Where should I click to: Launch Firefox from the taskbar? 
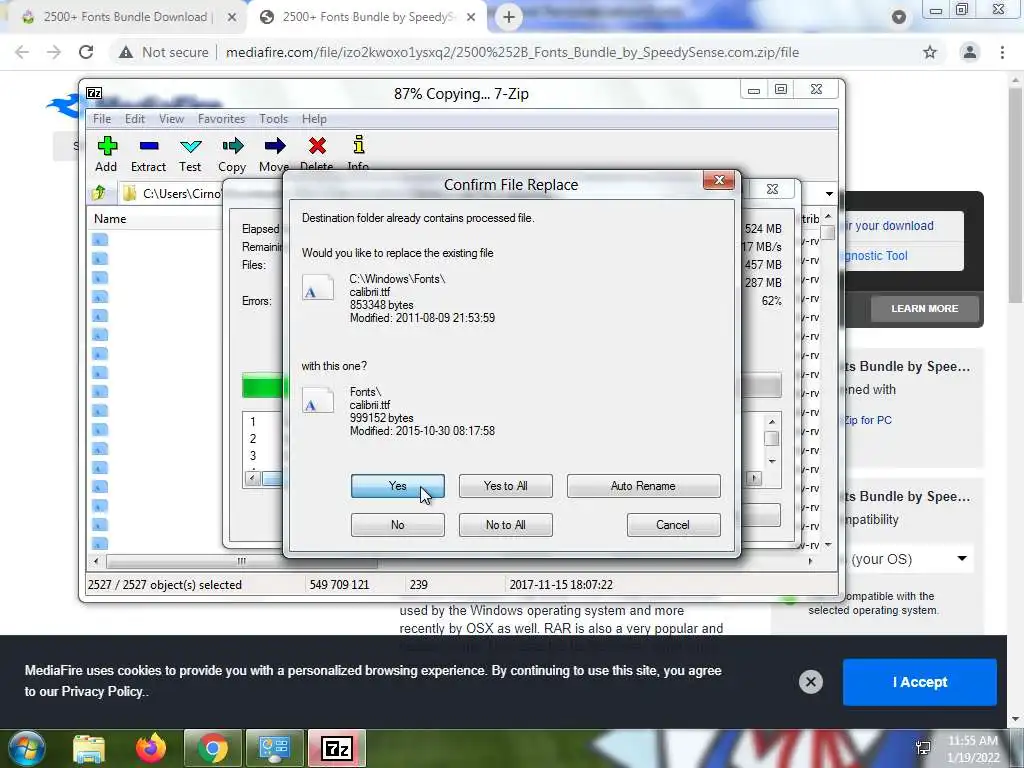click(151, 748)
